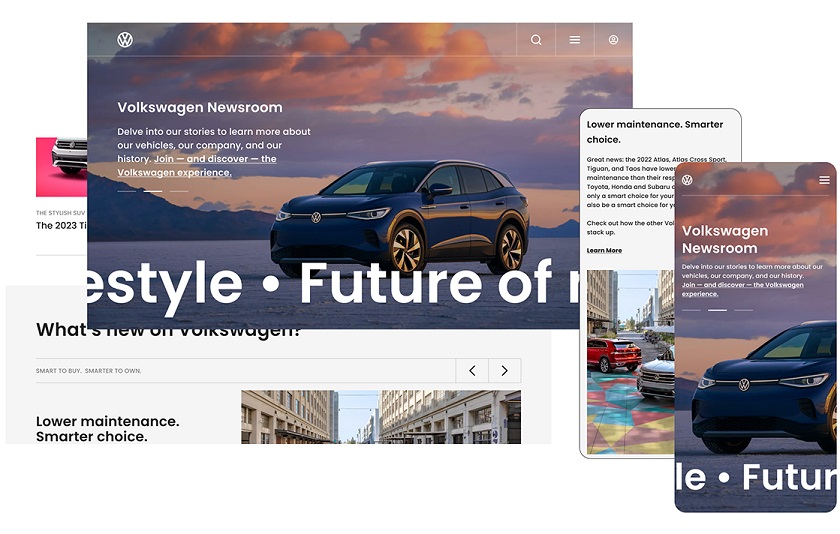This screenshot has height=534, width=840.
Task: Select third slide indicator on mobile hero
Action: pos(743,310)
